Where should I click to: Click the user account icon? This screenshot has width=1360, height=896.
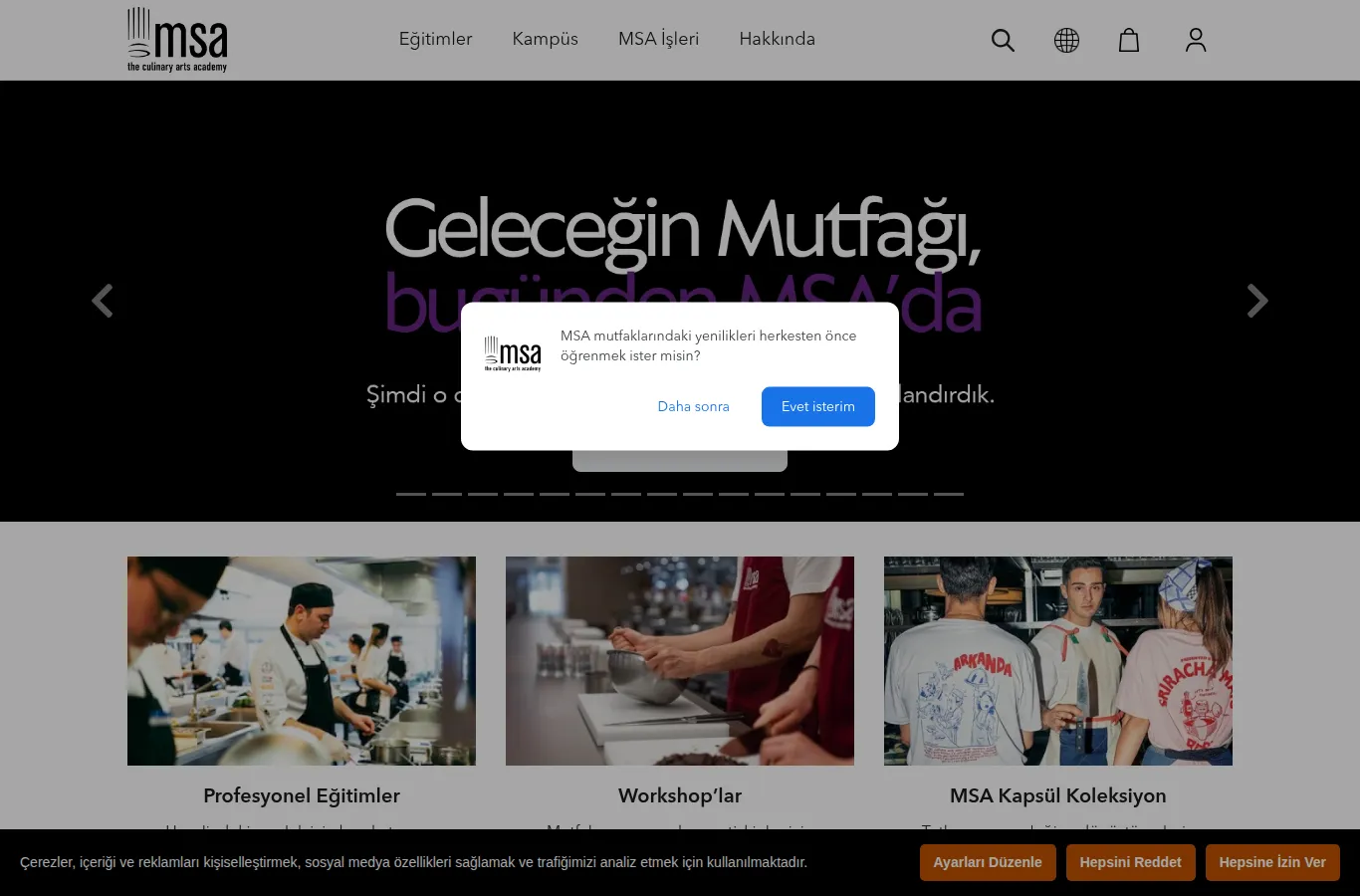pos(1196,40)
